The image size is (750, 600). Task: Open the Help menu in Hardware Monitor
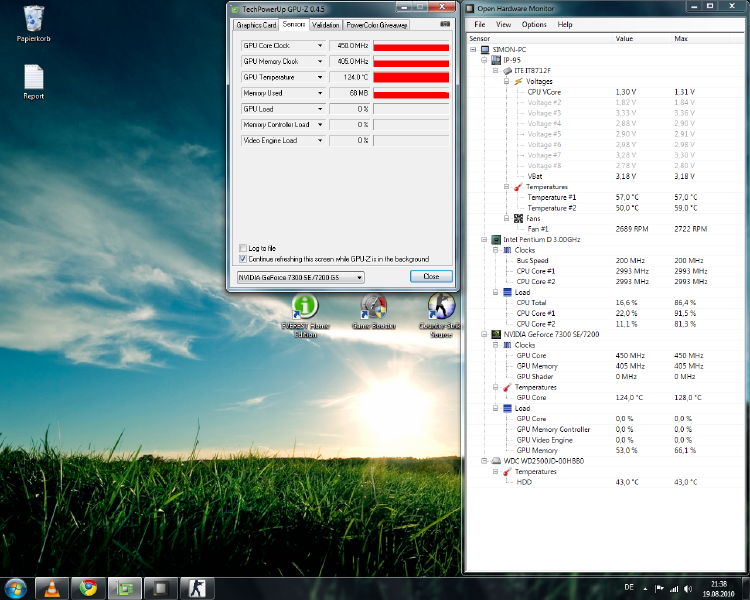click(x=565, y=24)
